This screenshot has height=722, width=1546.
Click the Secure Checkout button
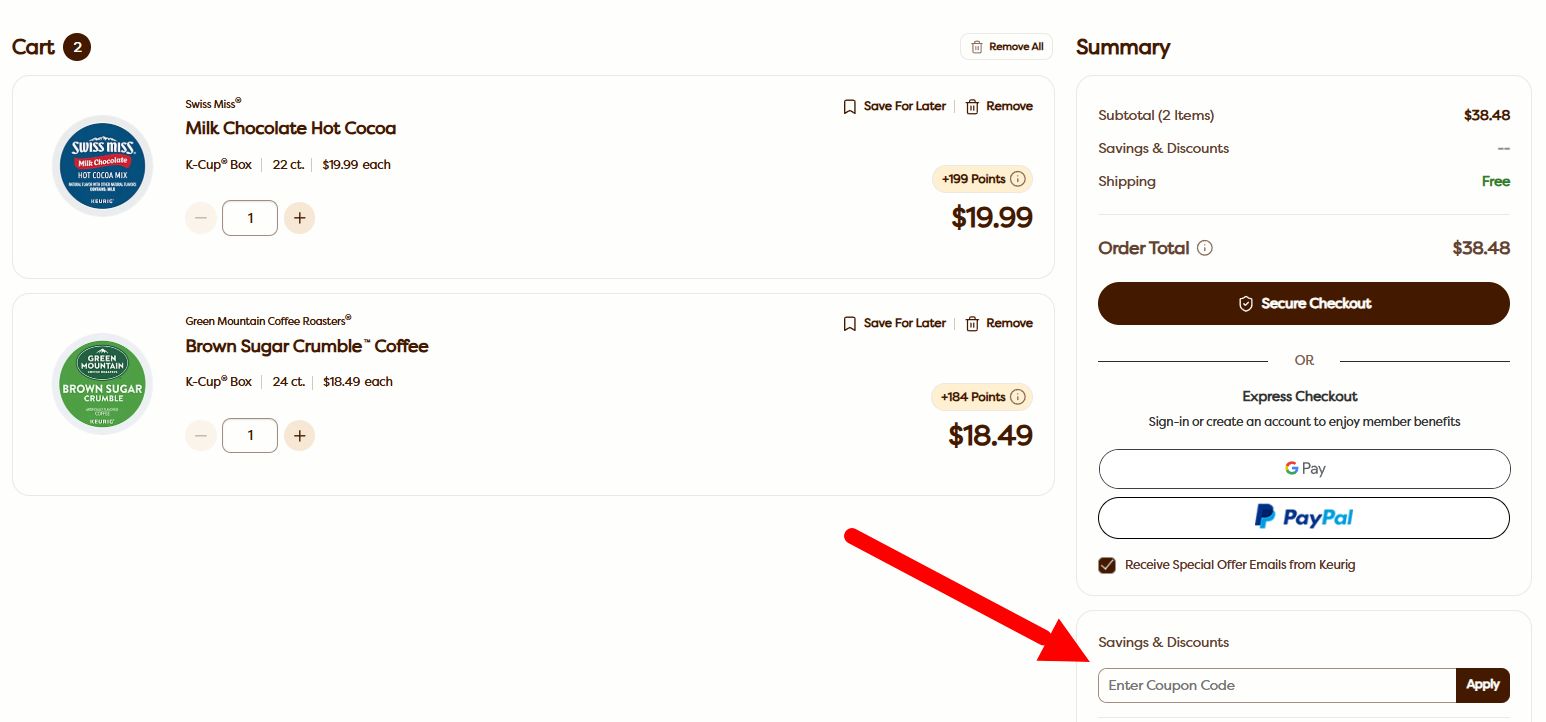click(x=1303, y=303)
